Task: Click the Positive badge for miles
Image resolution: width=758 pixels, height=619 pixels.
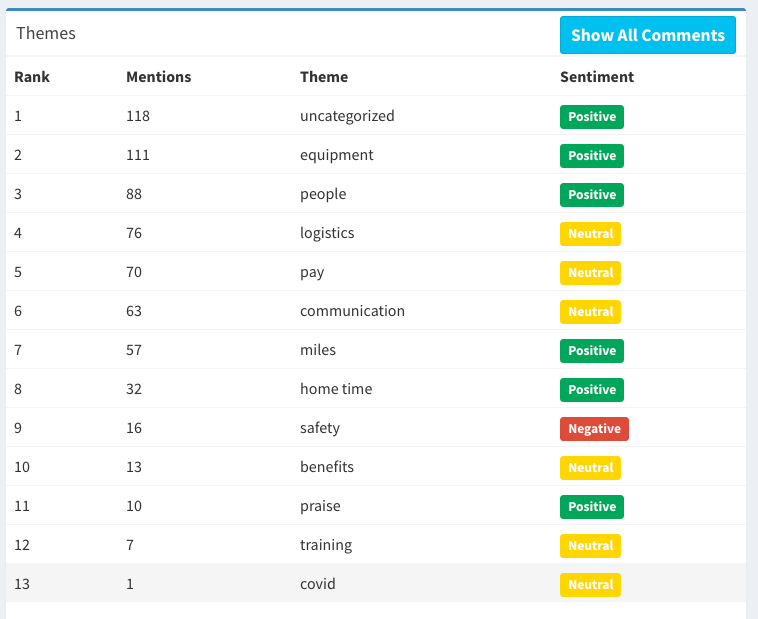Action: tap(591, 351)
